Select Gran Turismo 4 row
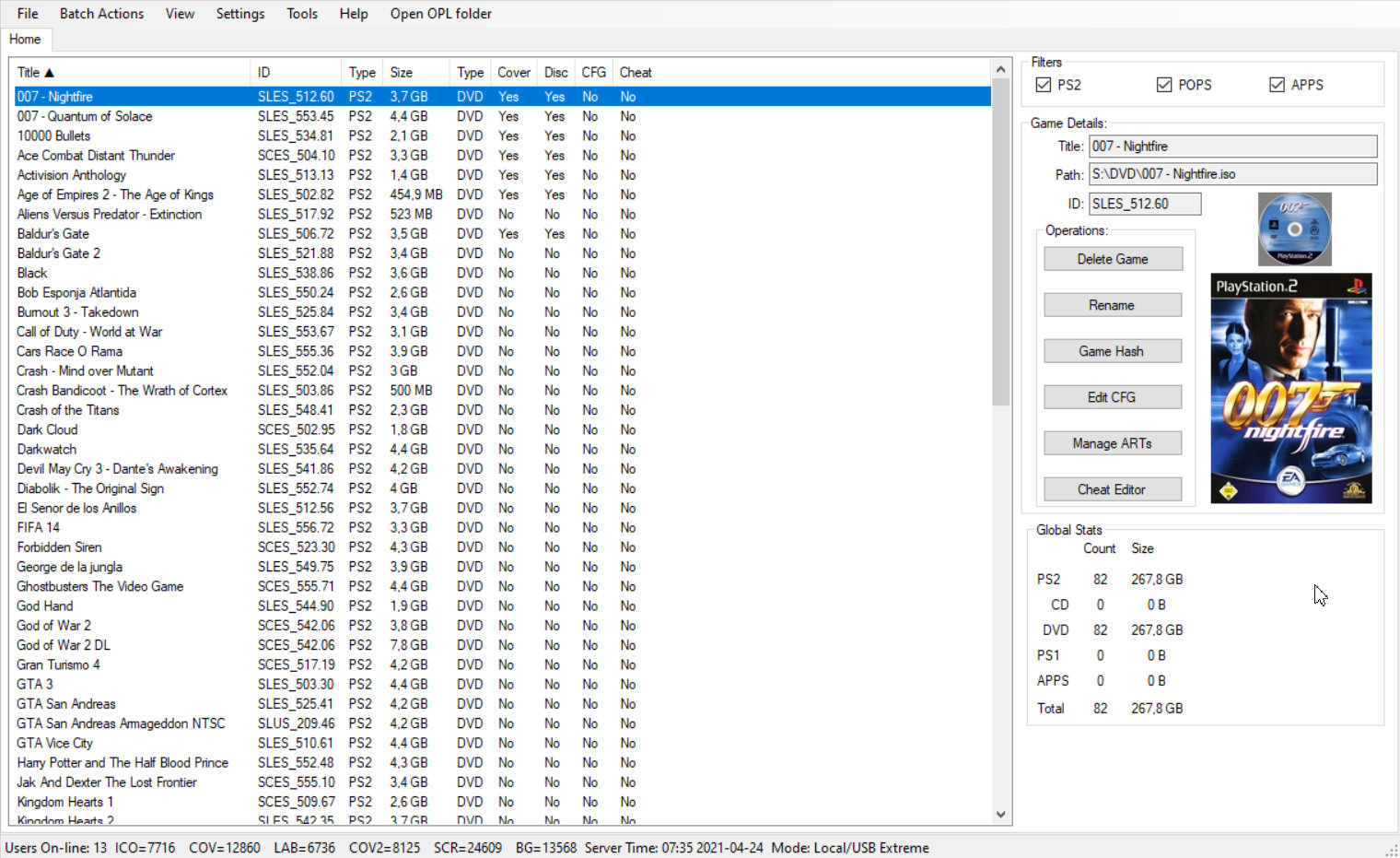This screenshot has height=858, width=1400. coord(502,664)
